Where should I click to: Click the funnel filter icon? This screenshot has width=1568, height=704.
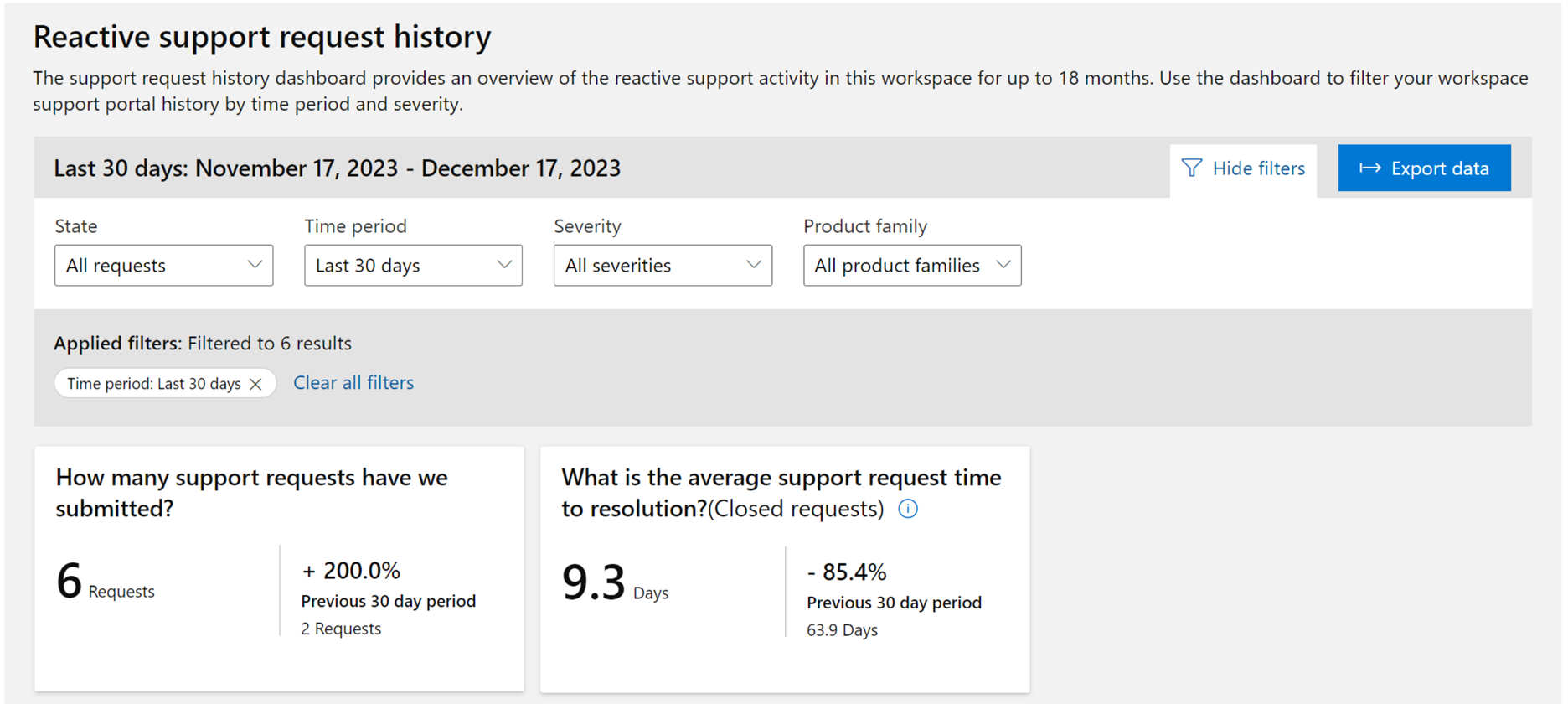(1191, 168)
